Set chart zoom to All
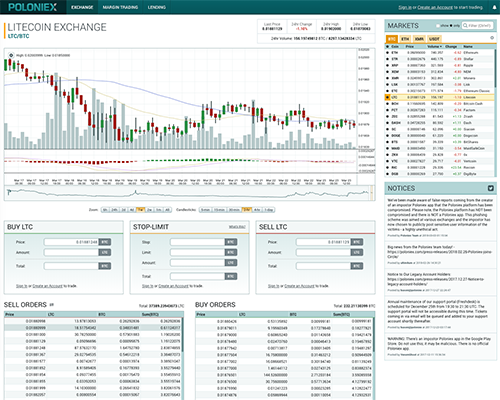Screen dimensions: 500x400 point(167,210)
